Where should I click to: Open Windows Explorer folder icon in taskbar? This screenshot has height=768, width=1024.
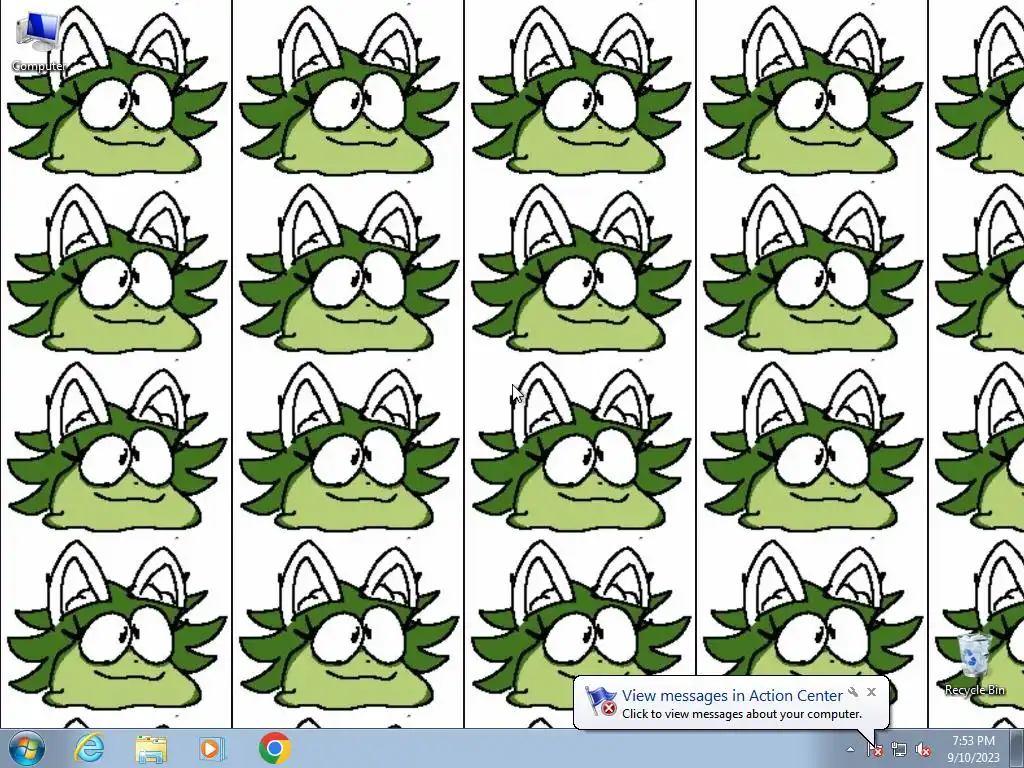coord(151,748)
